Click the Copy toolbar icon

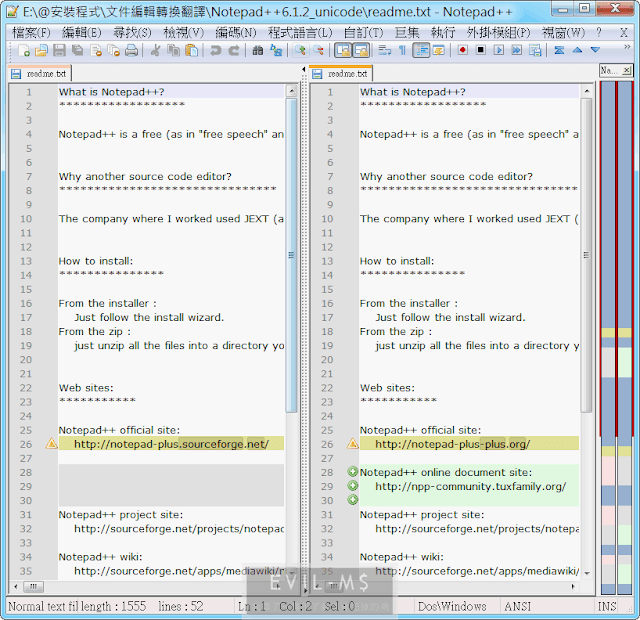(x=173, y=50)
